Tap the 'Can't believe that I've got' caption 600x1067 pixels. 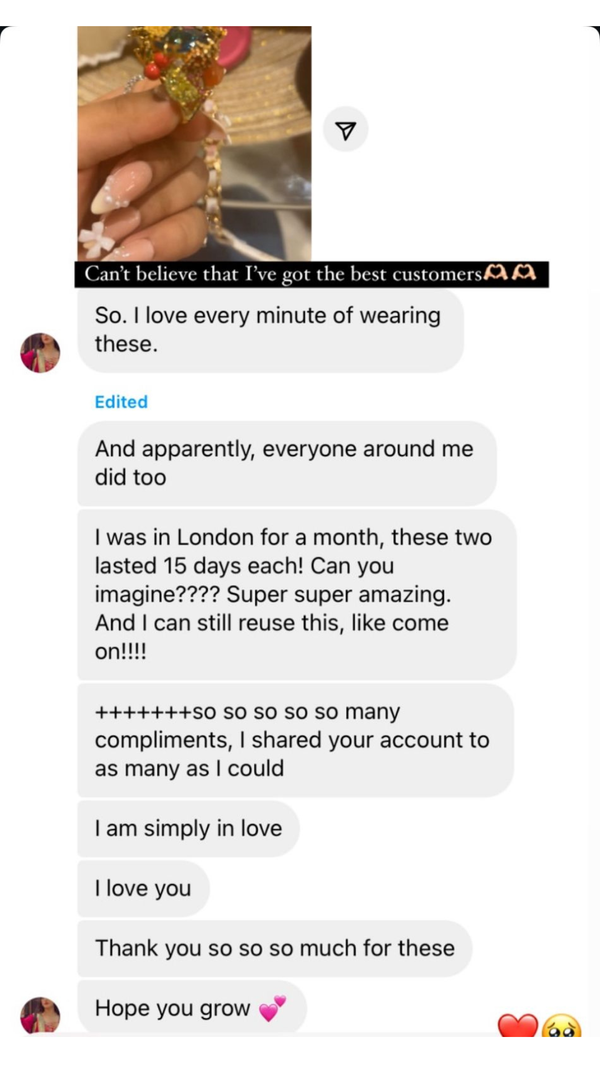(282, 274)
